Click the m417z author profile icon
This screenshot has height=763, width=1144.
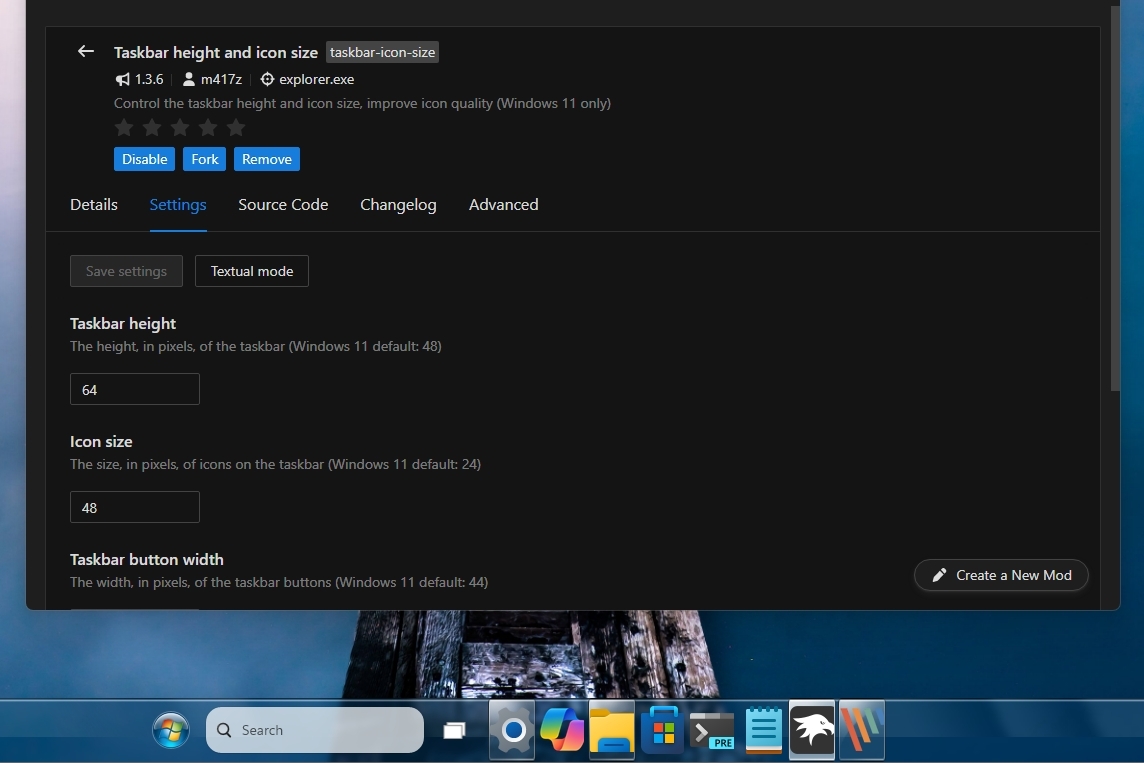click(x=189, y=79)
